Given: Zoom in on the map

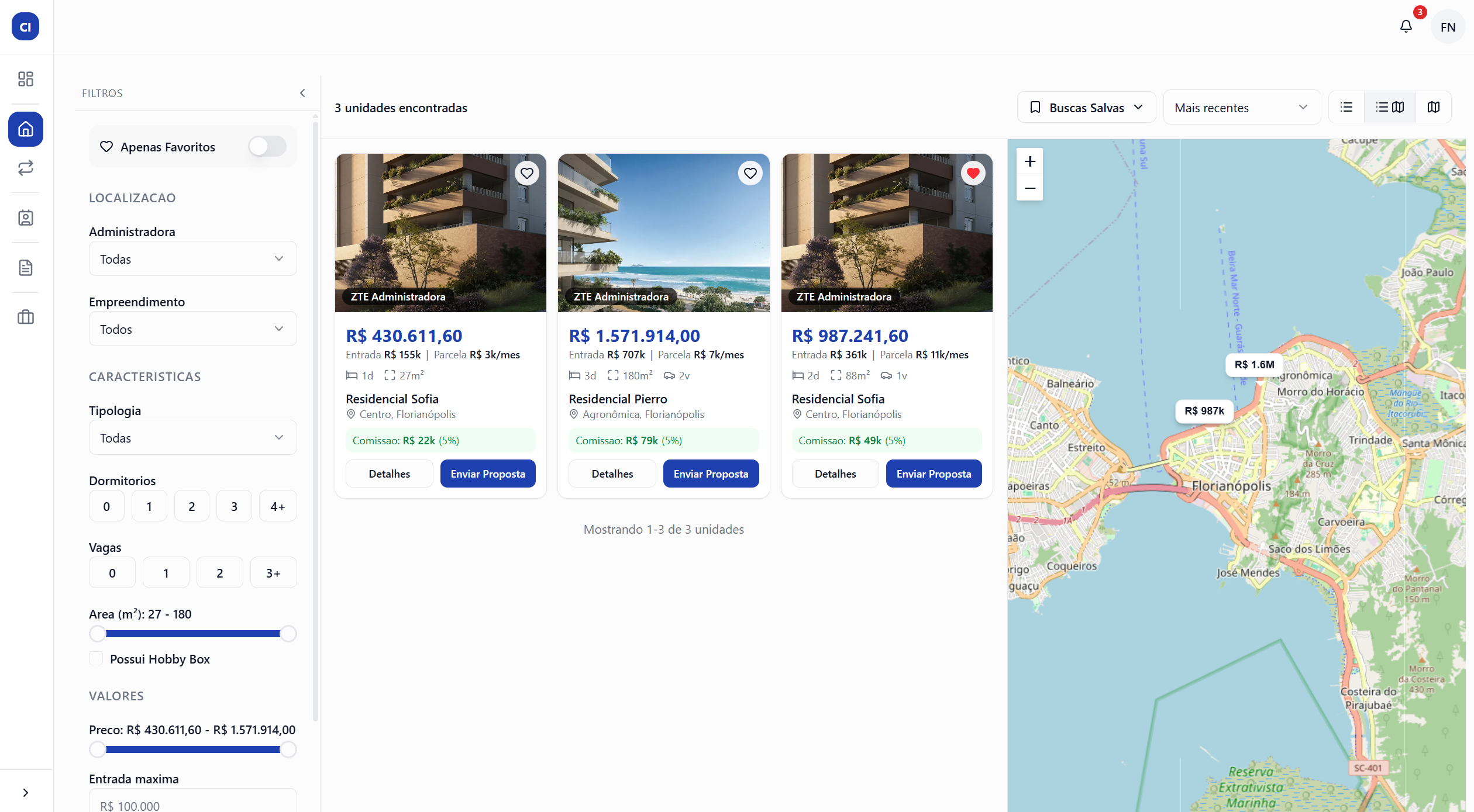Looking at the screenshot, I should click(1030, 161).
